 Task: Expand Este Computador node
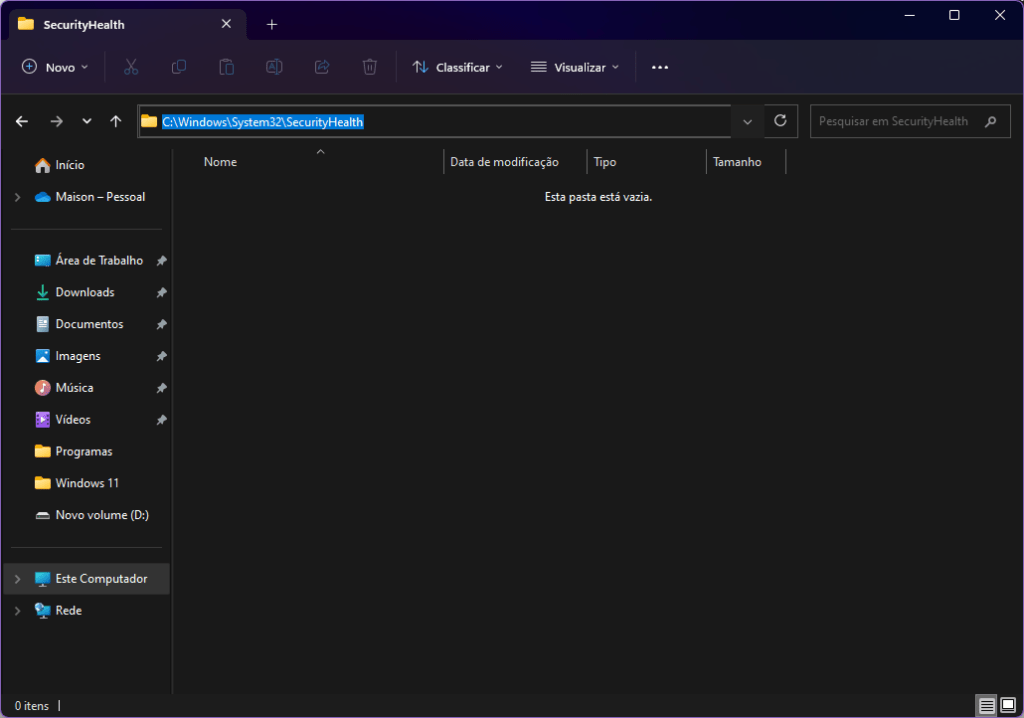click(18, 579)
